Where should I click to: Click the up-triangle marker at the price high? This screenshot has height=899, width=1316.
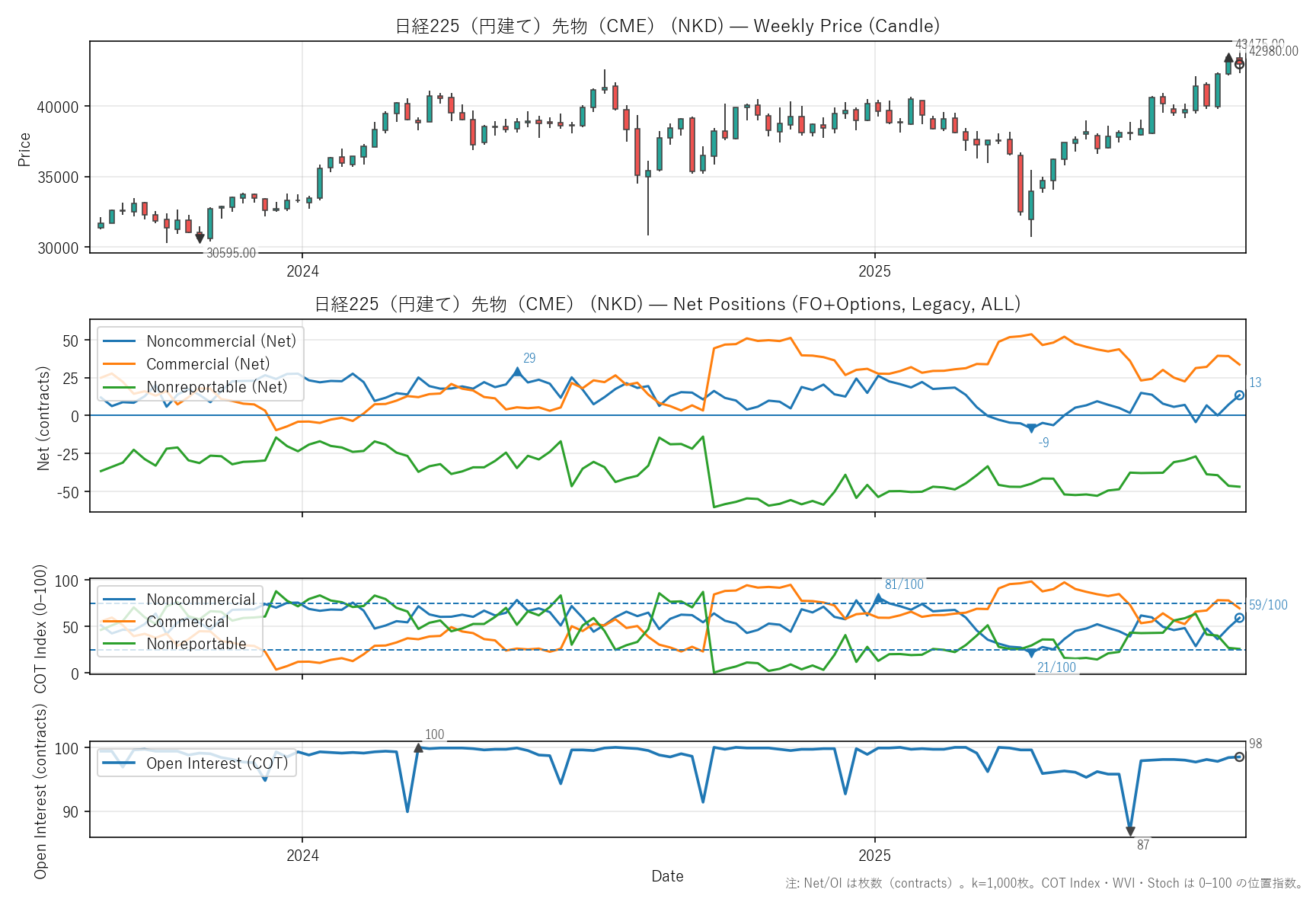(1228, 58)
